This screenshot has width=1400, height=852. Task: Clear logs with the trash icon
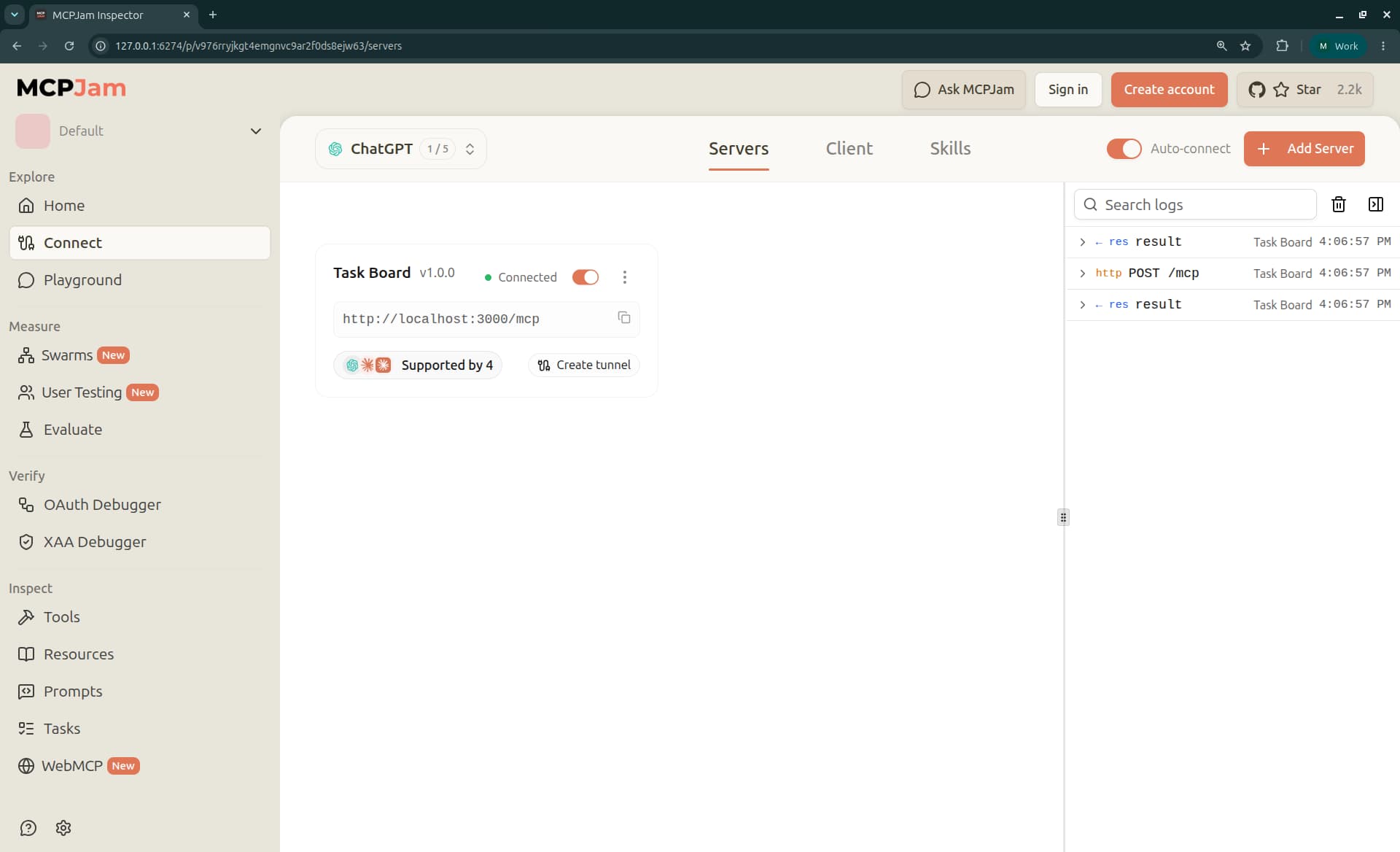1339,204
